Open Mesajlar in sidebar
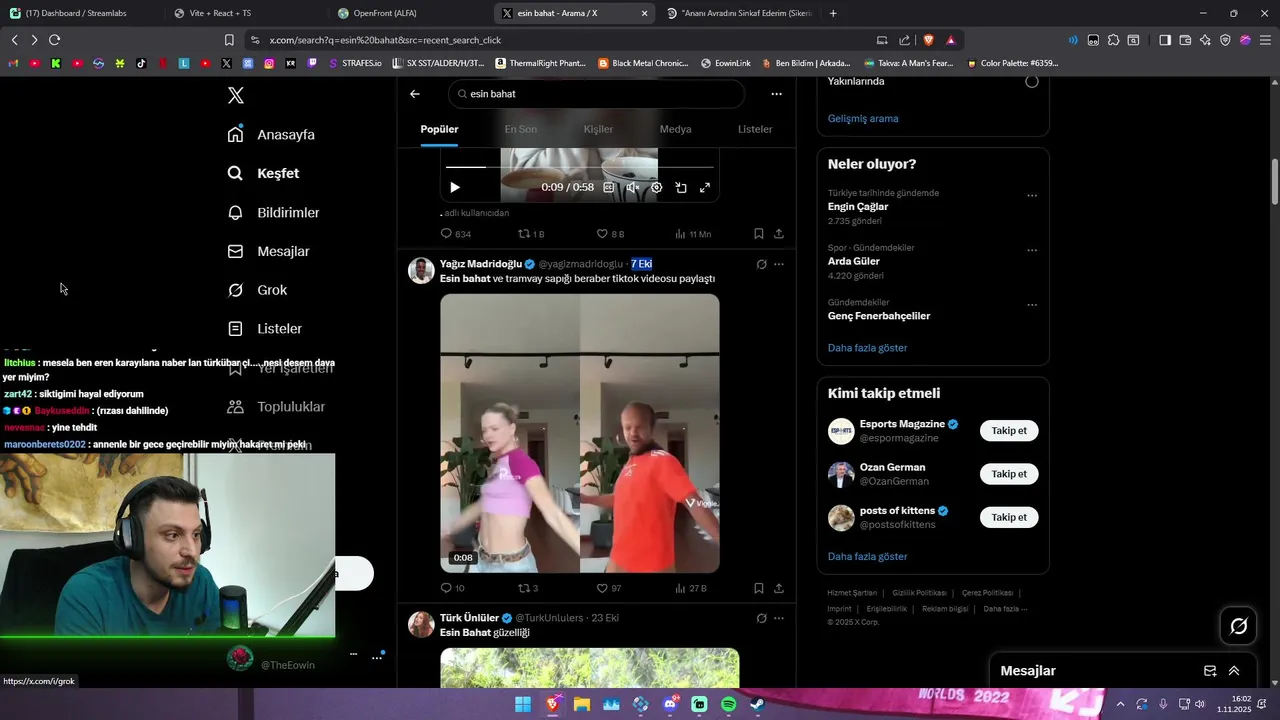 click(268, 251)
